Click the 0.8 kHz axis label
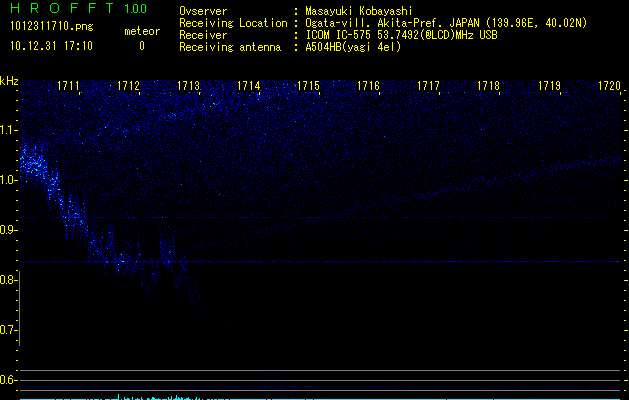This screenshot has height=400, width=629. pos(9,280)
